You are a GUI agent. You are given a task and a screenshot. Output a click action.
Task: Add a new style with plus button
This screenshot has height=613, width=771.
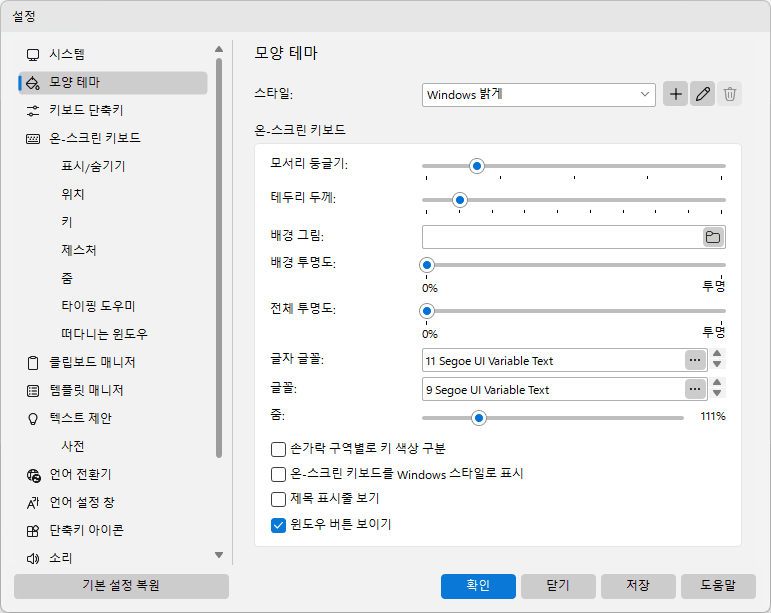(676, 94)
